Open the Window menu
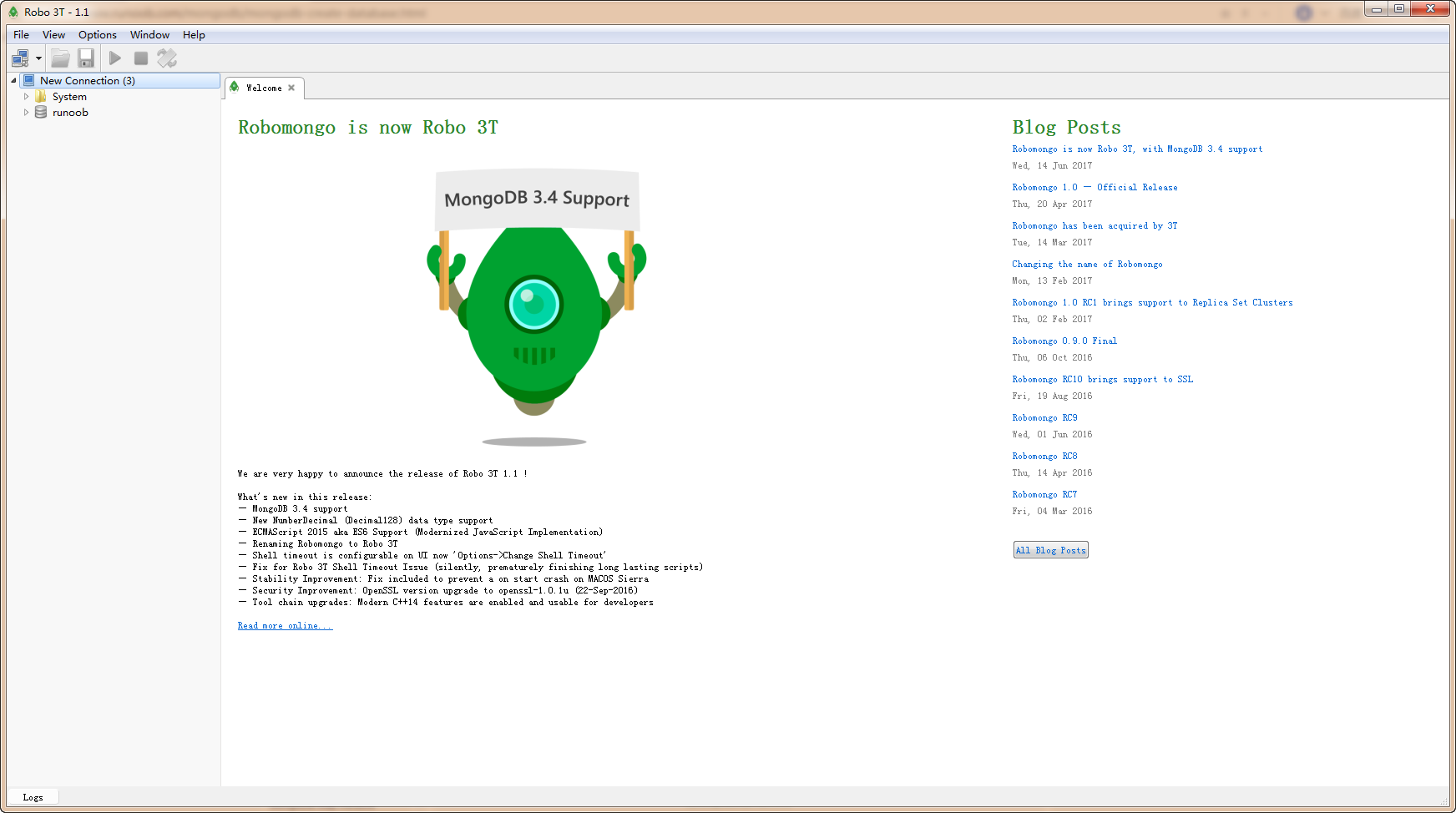The height and width of the screenshot is (813, 1456). [x=149, y=35]
